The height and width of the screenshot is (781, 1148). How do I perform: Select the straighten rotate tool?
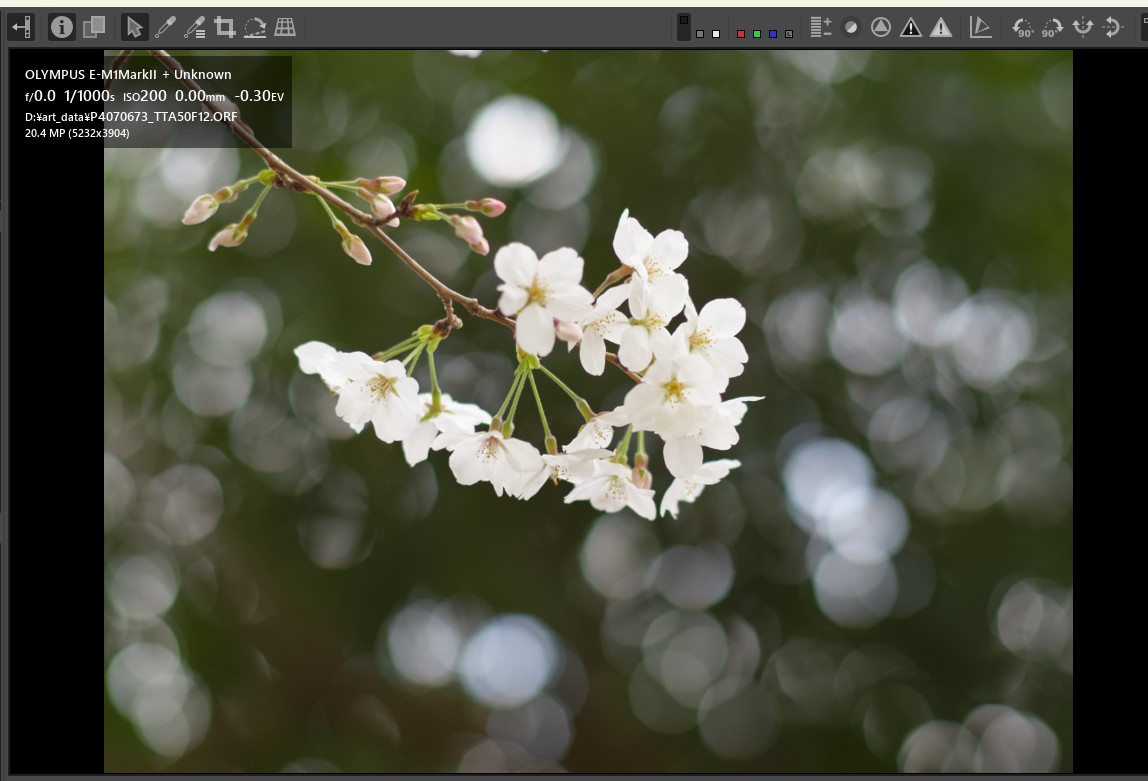pos(255,28)
